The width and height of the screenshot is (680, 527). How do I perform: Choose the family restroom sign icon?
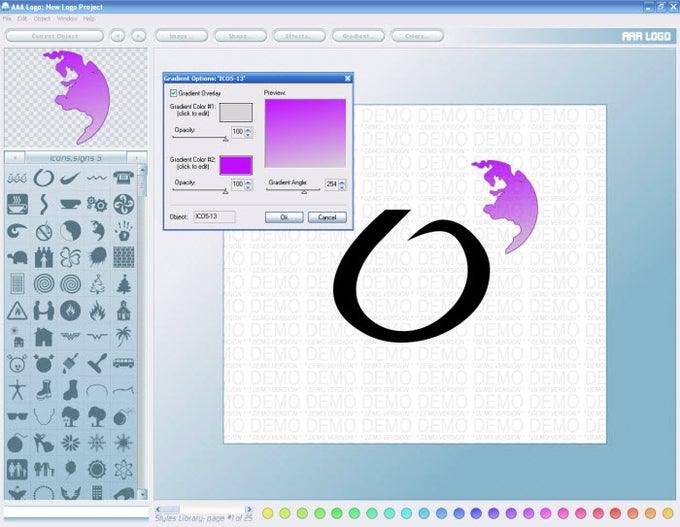[17, 469]
